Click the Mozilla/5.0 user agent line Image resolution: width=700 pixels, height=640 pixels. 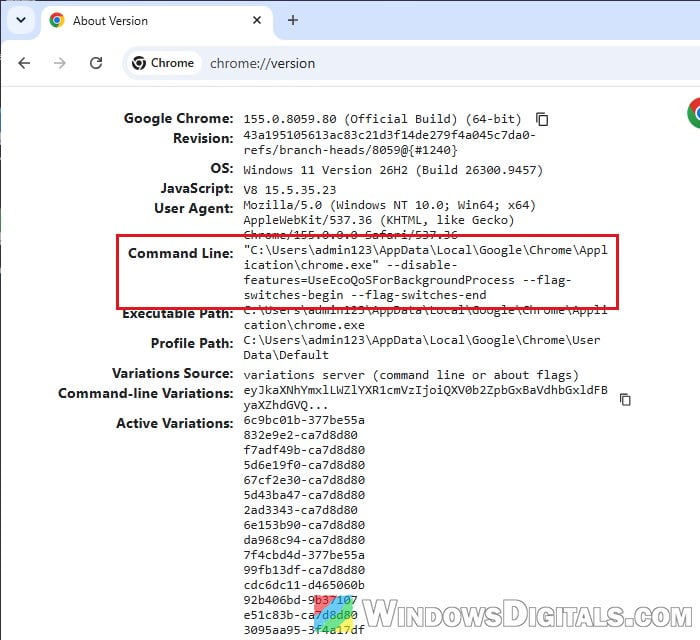[389, 205]
